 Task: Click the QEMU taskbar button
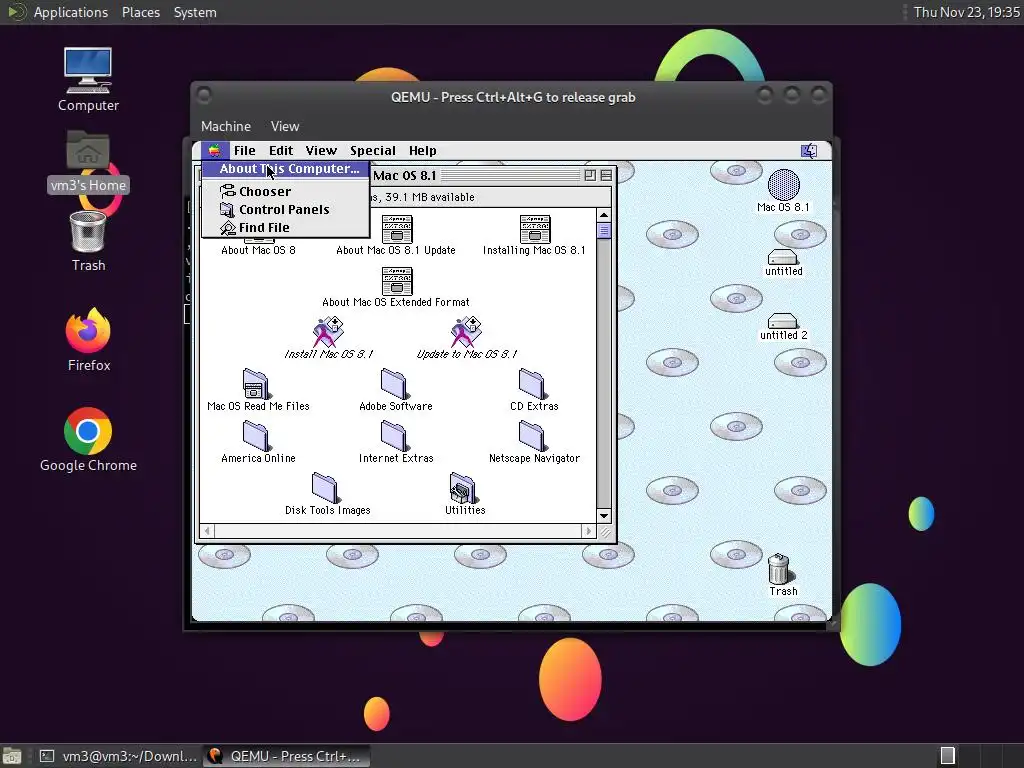286,756
